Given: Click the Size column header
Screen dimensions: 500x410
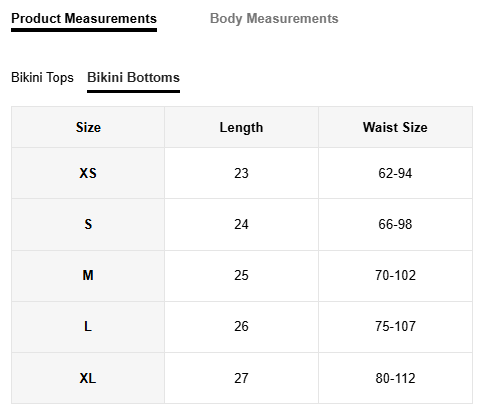Looking at the screenshot, I should coord(88,127).
